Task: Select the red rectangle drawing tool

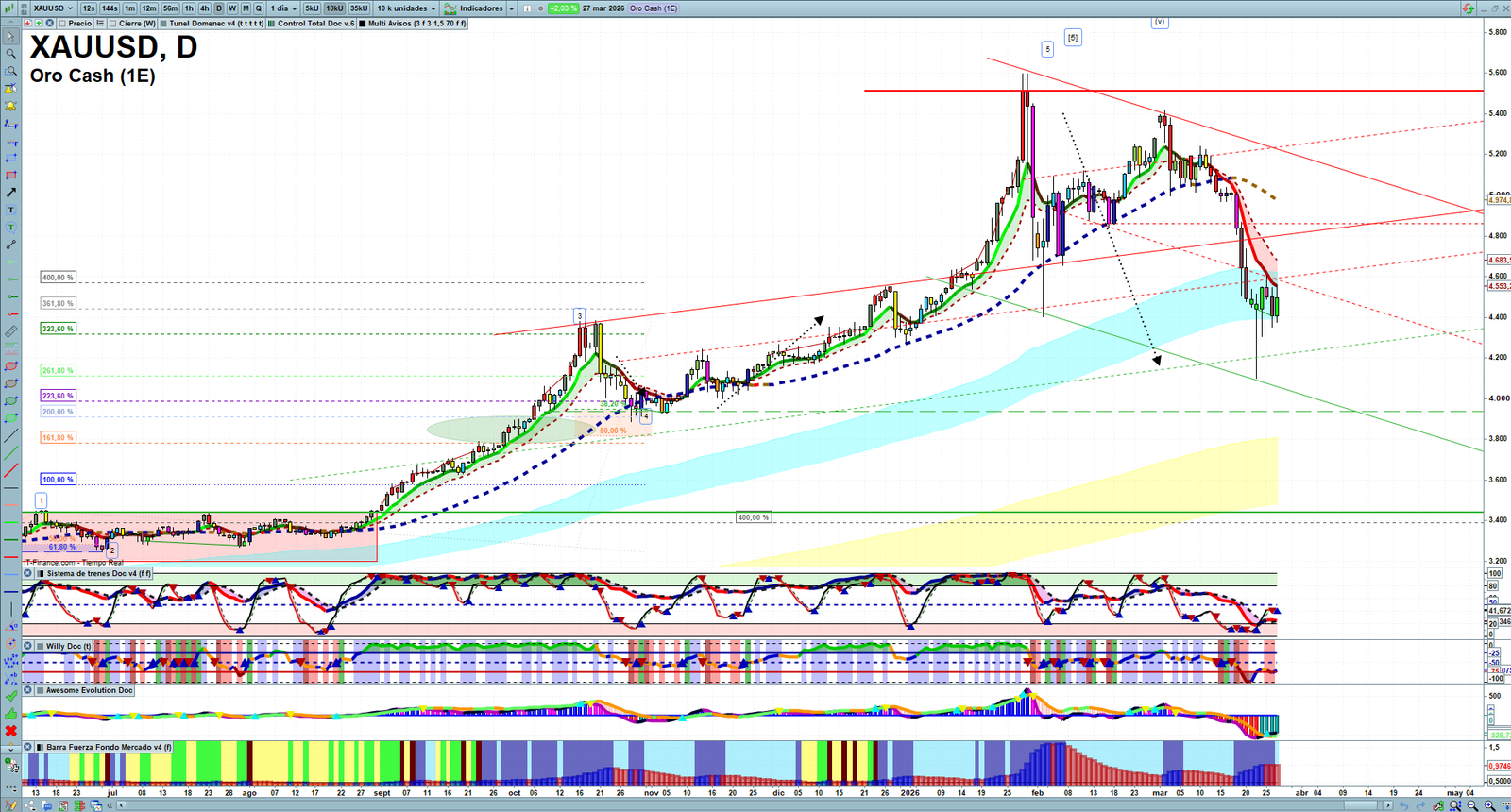Action: pyautogui.click(x=10, y=176)
